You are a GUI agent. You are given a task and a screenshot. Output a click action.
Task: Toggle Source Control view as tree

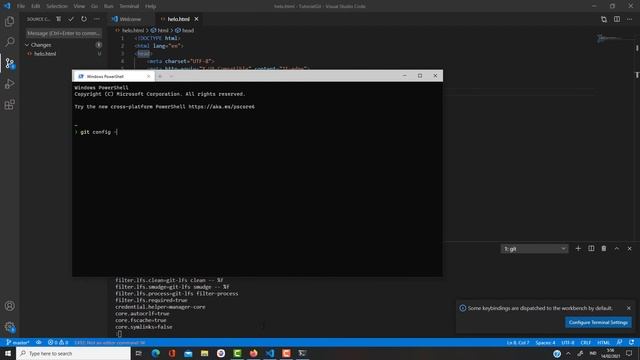[x=58, y=19]
